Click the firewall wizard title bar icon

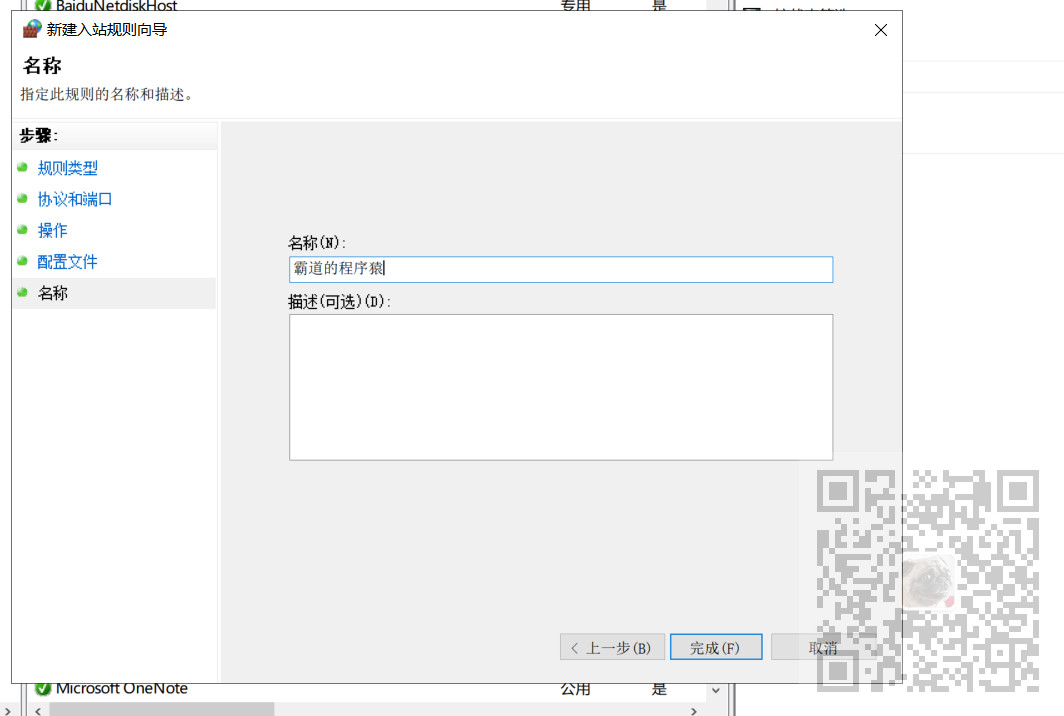coord(32,29)
